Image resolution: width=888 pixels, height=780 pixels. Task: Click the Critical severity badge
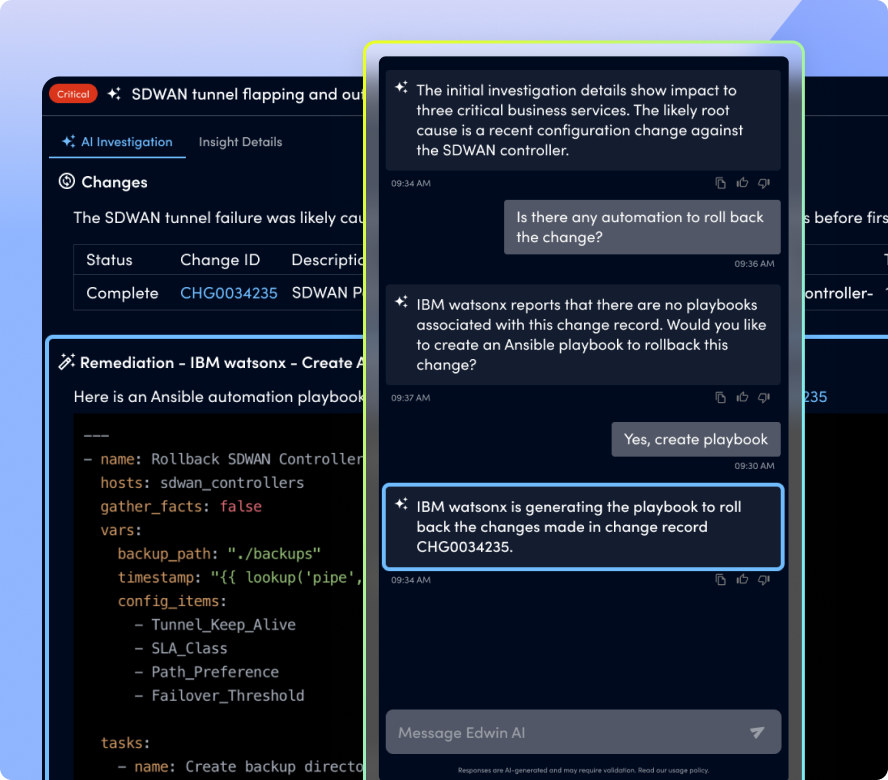(73, 94)
